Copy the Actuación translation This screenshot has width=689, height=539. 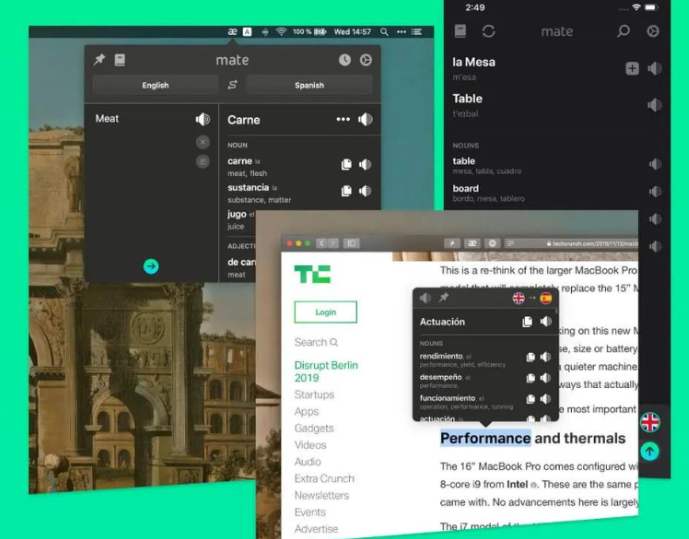pyautogui.click(x=527, y=322)
